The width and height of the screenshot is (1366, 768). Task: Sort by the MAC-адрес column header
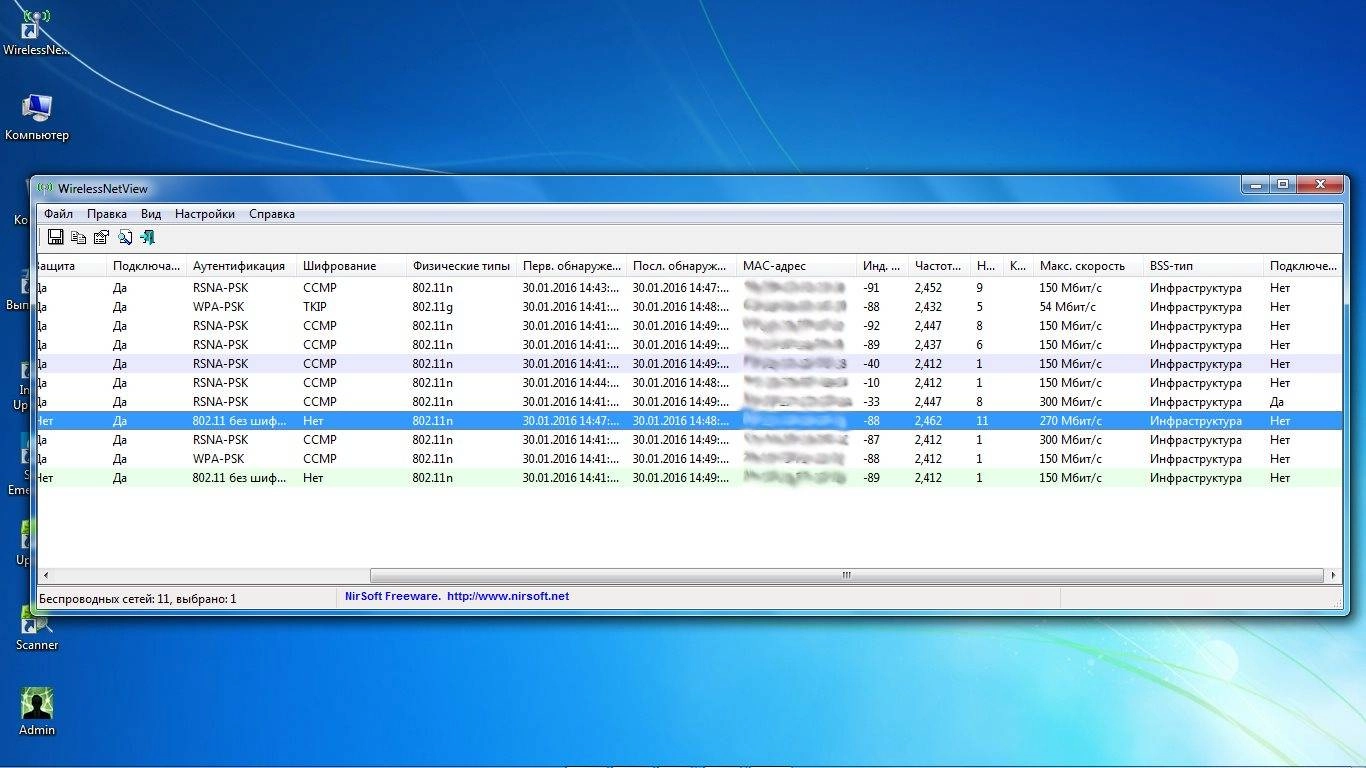point(797,266)
